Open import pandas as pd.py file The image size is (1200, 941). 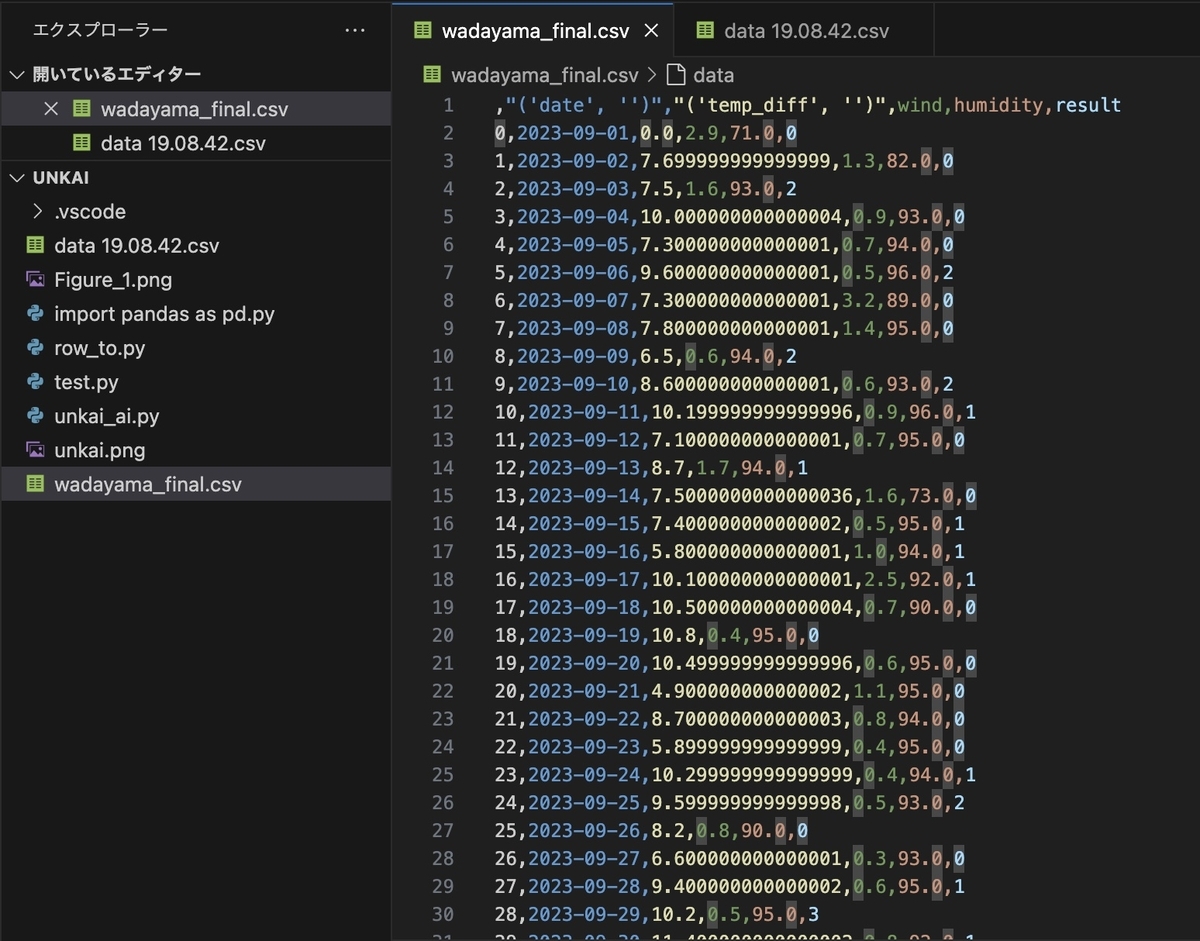pos(195,314)
